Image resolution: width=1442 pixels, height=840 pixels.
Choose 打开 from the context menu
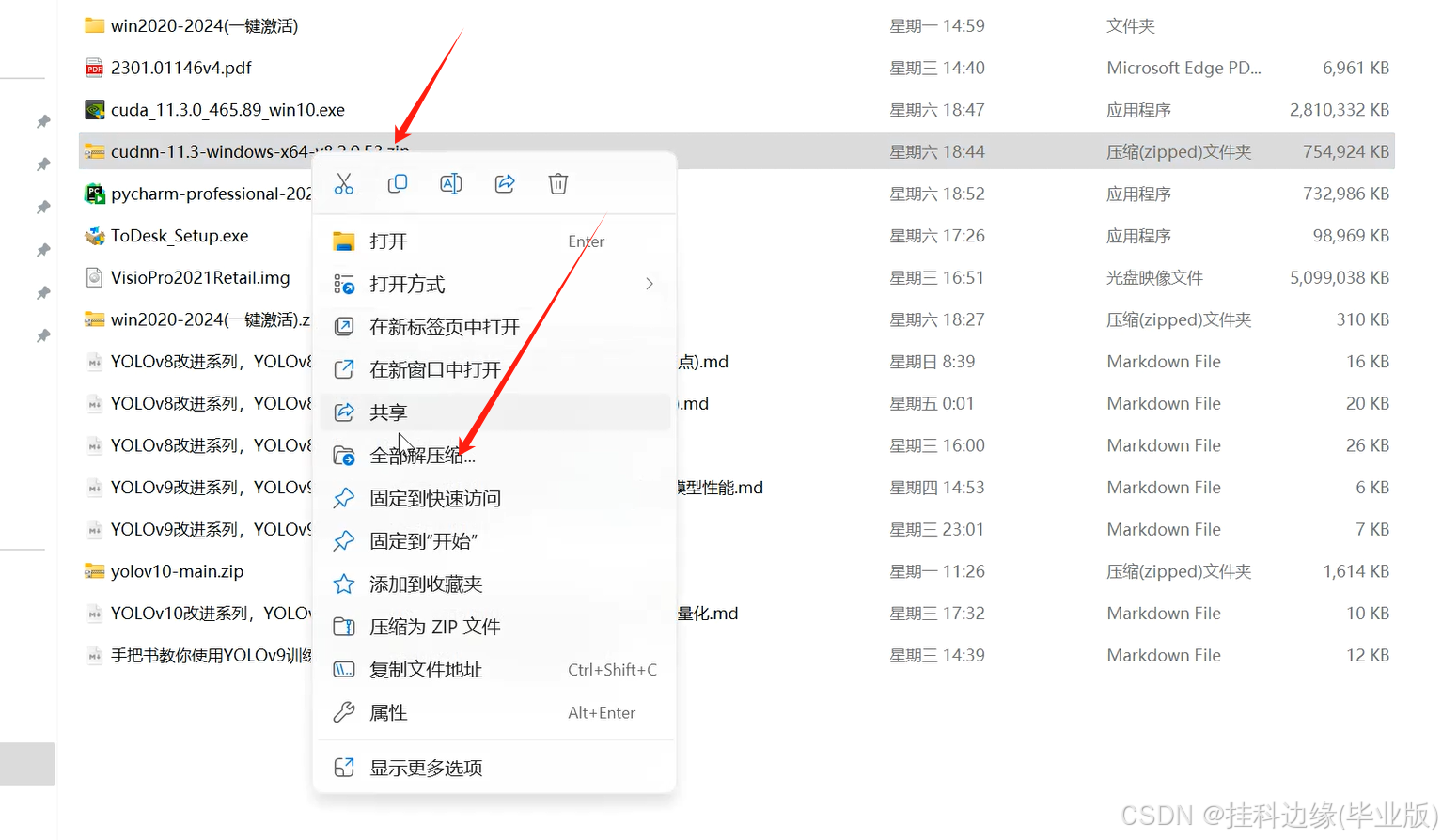click(494, 241)
